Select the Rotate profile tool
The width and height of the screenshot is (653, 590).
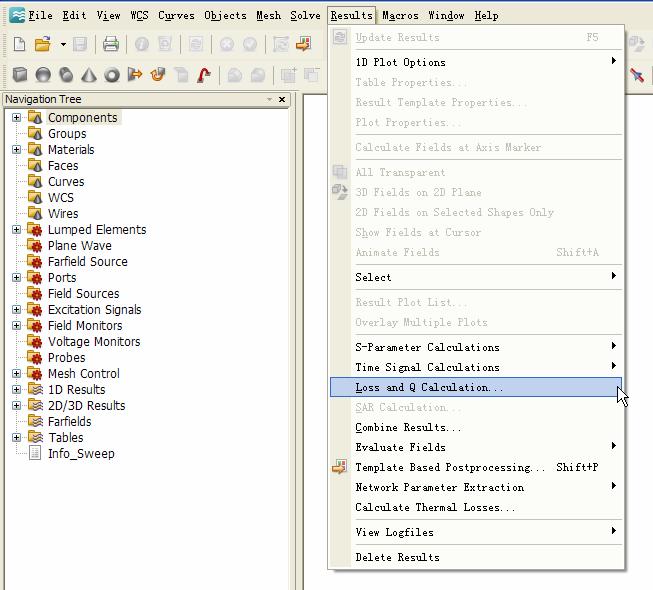[158, 75]
